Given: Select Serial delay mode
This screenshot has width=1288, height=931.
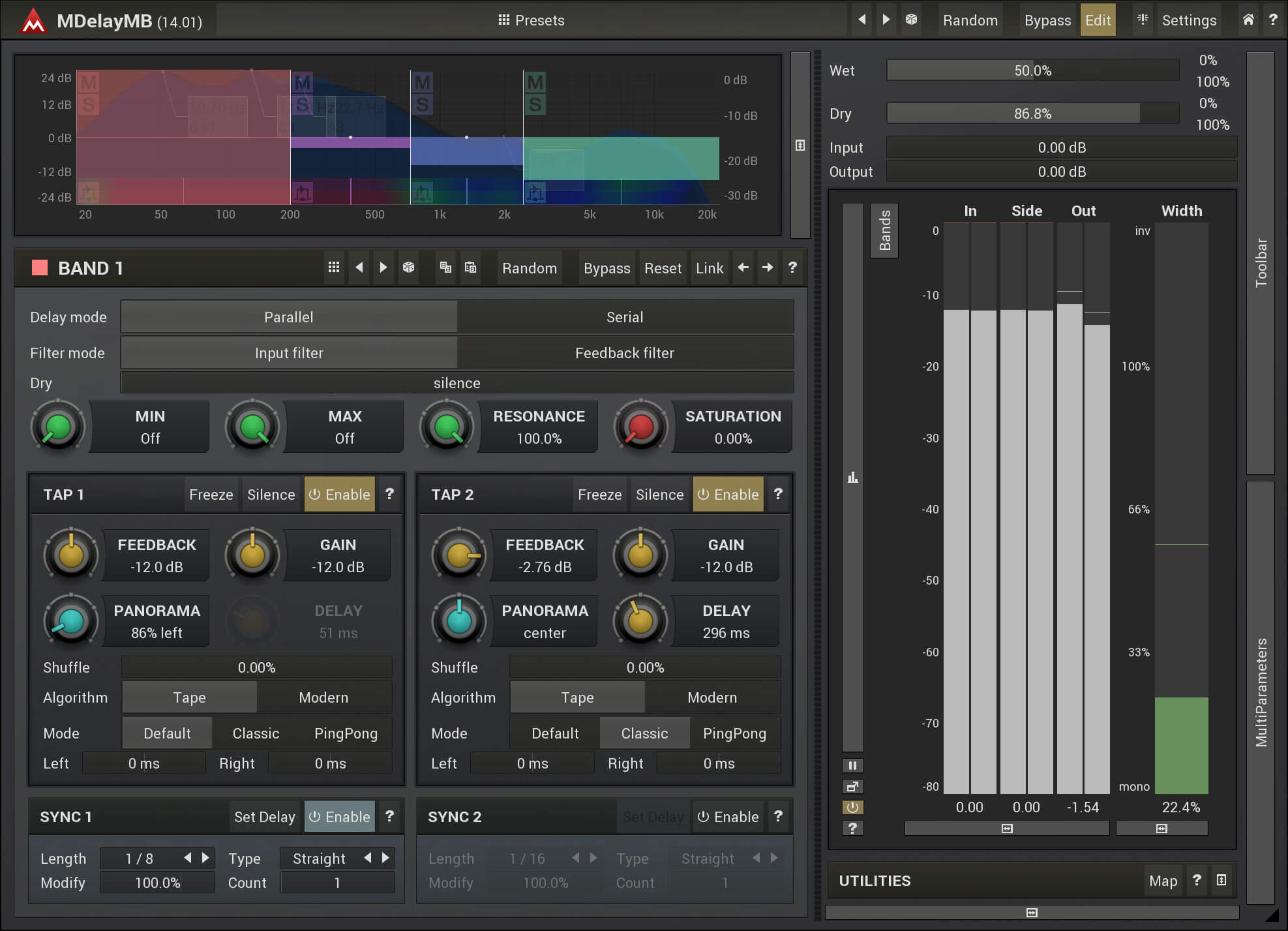Looking at the screenshot, I should [x=625, y=317].
